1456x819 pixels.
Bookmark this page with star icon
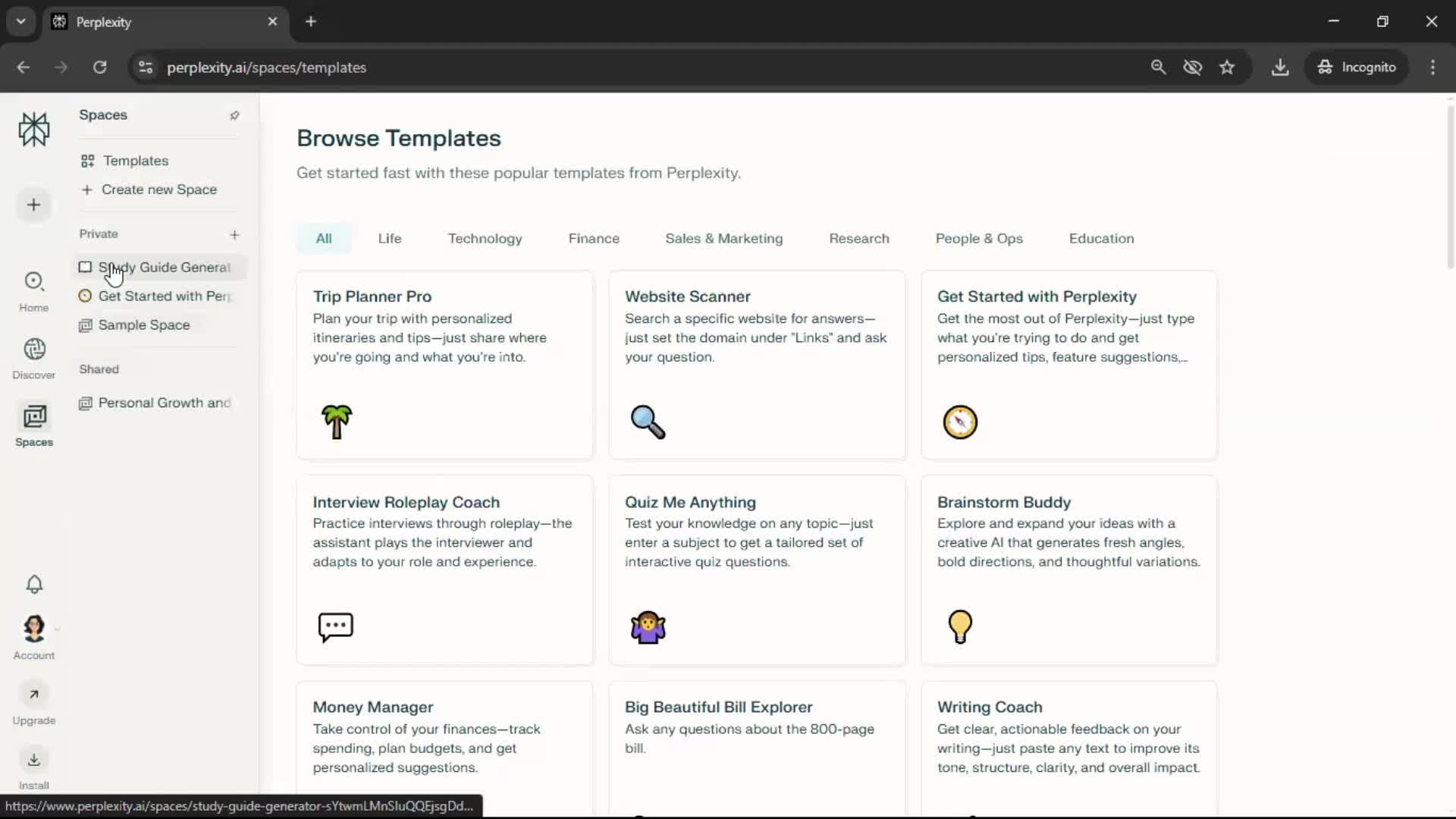pyautogui.click(x=1227, y=67)
